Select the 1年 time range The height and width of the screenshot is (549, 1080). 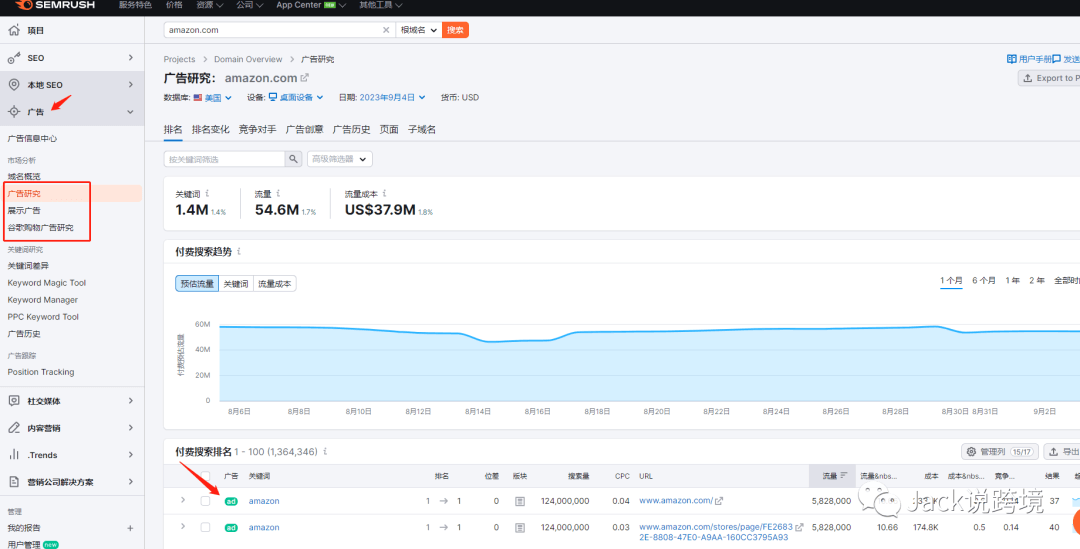(1012, 280)
